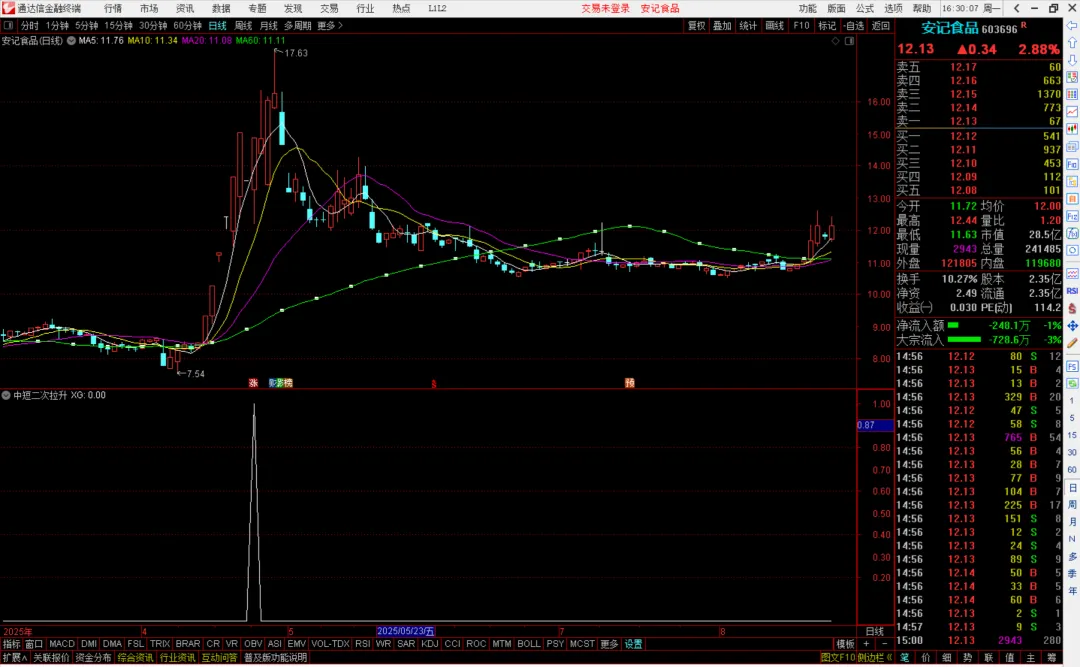Click the orange 预 marker under chart
Screen dimensions: 1080x667
point(630,383)
